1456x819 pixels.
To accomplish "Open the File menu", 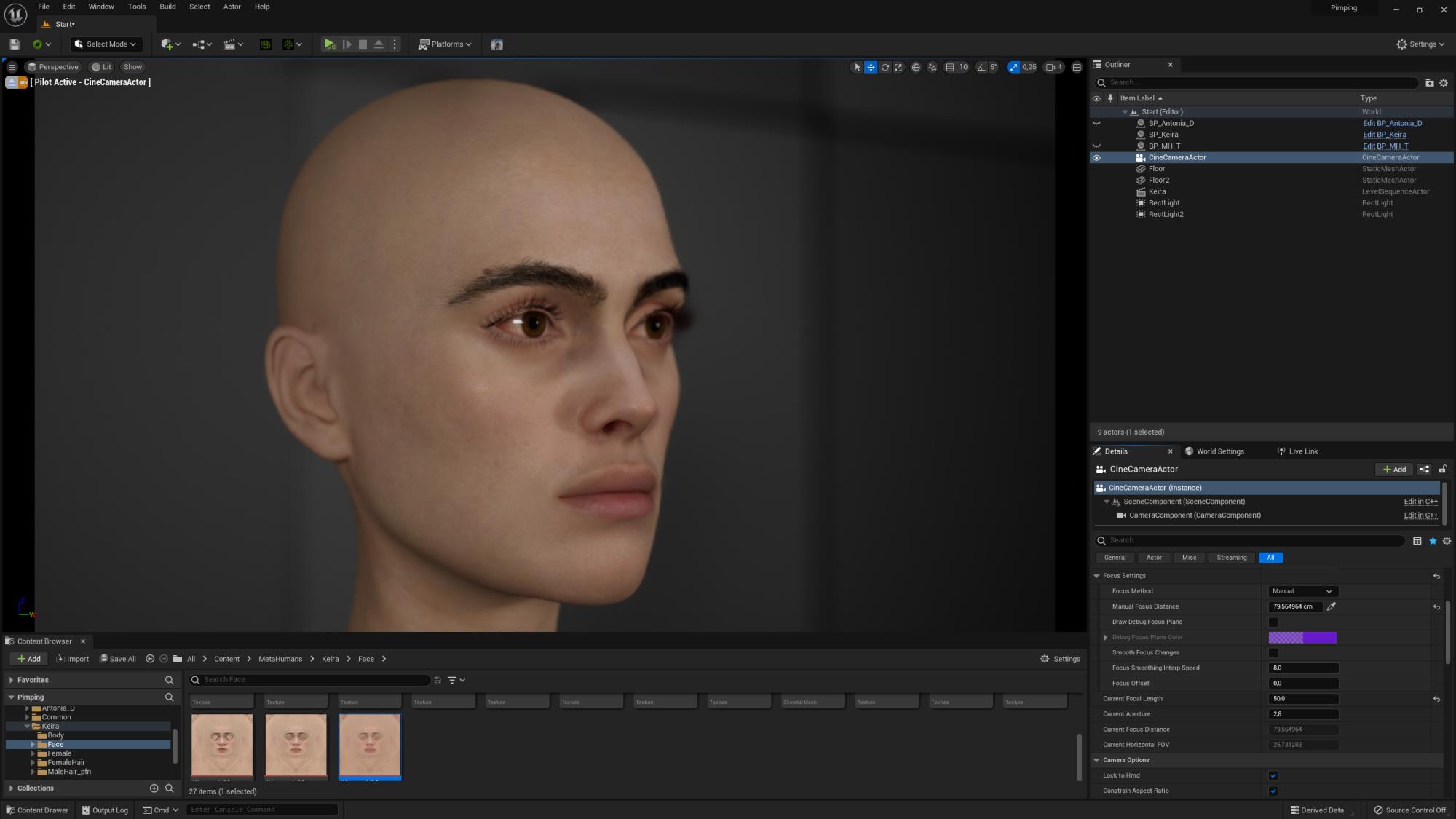I will [44, 7].
